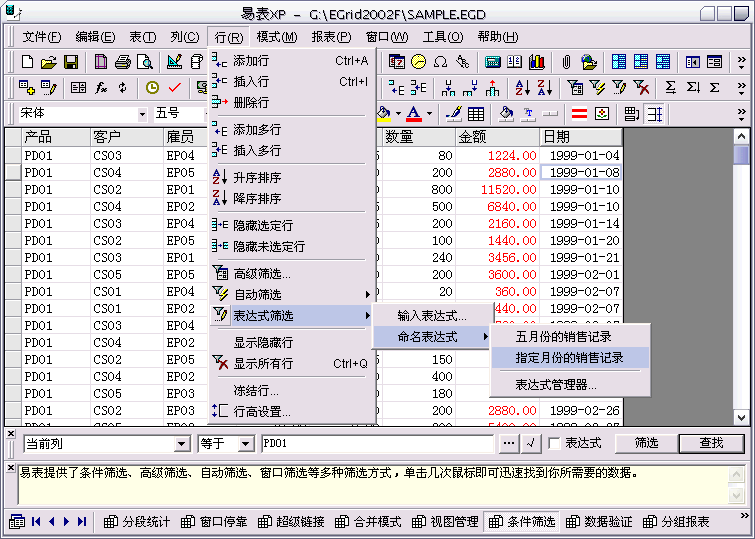Open the 当前列 column dropdown

tap(182, 444)
